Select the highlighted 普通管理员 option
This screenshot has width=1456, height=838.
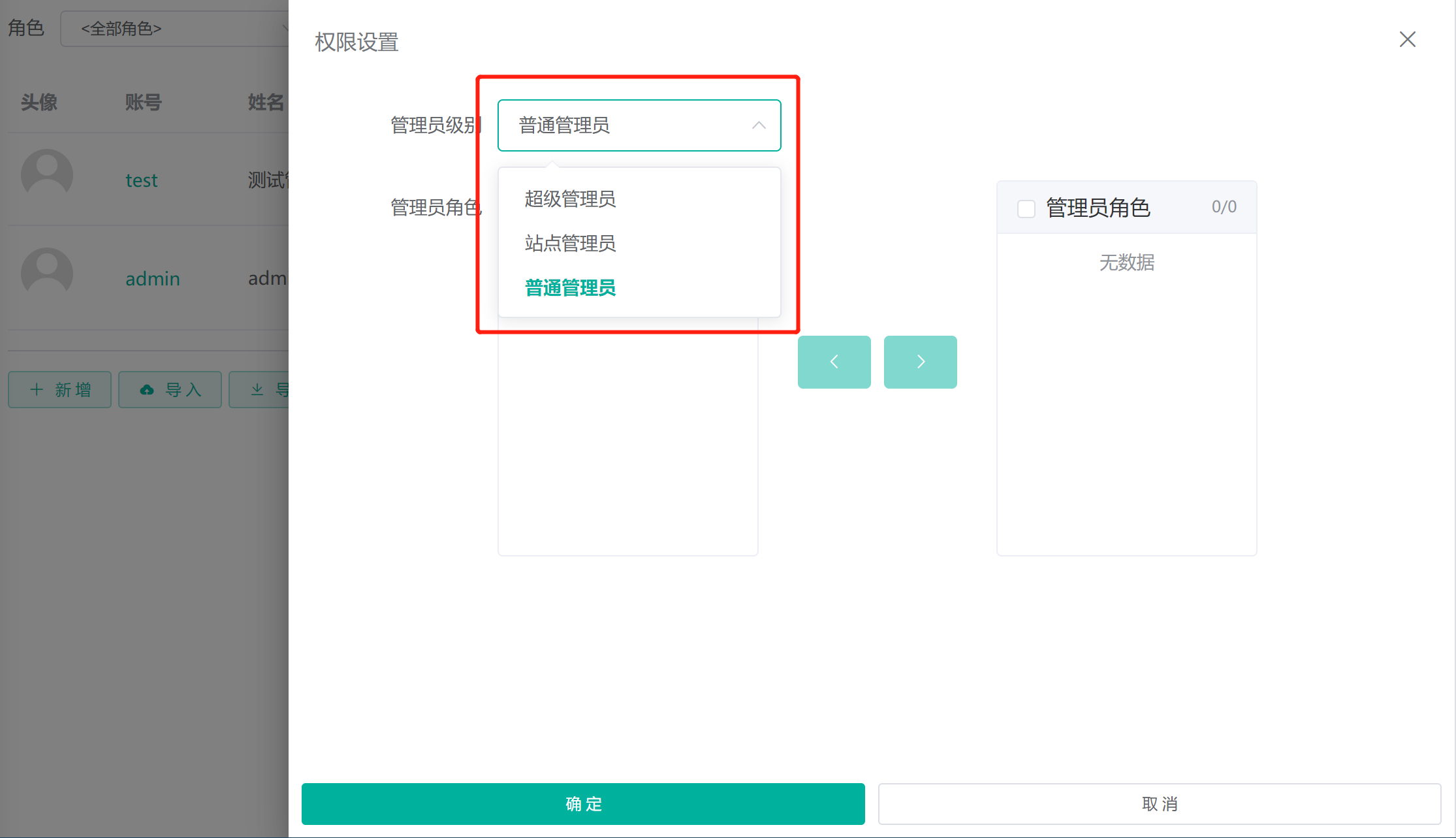(x=569, y=287)
